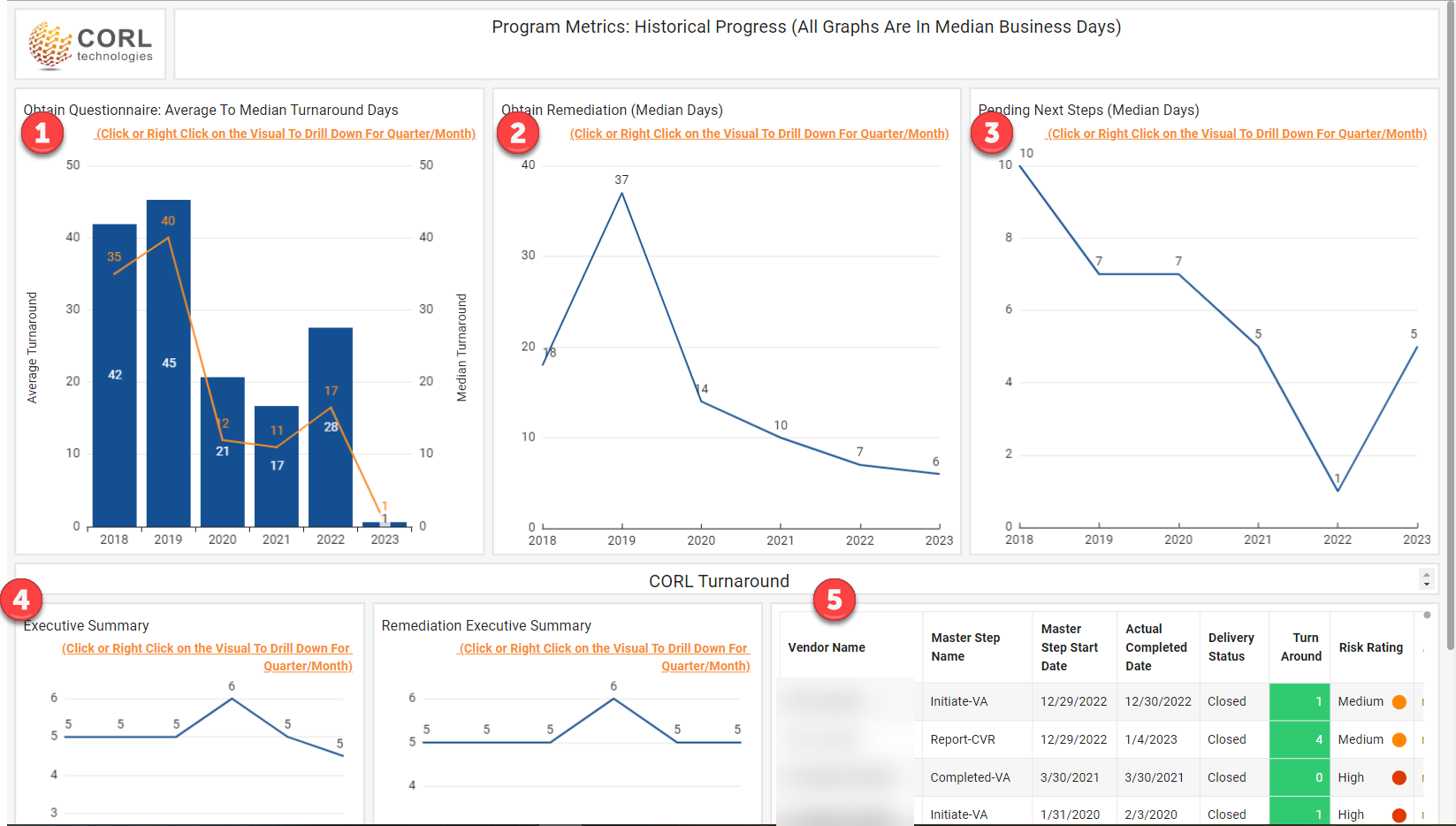Click Closed status in Completed-VA row
This screenshot has height=826, width=1456.
(1227, 777)
